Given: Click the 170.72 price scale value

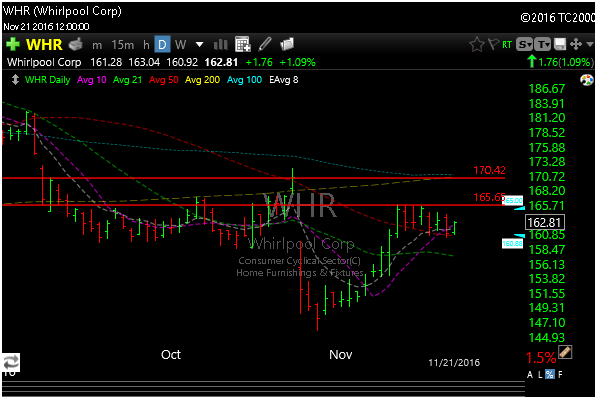Looking at the screenshot, I should [546, 176].
